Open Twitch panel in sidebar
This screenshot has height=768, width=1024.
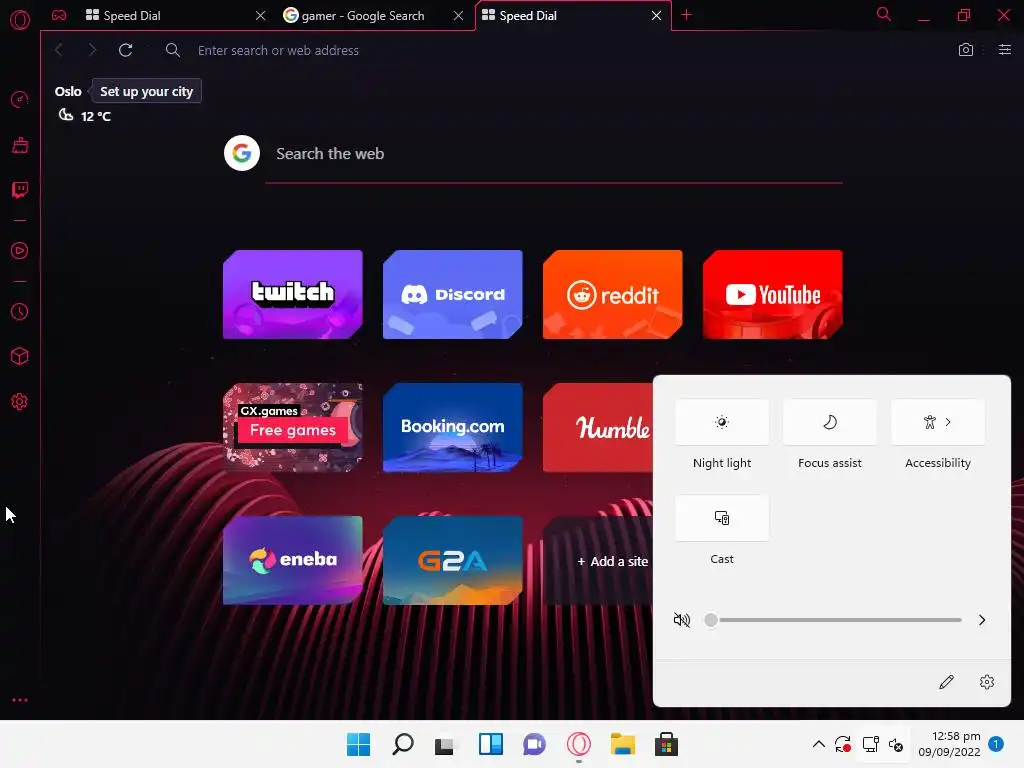coord(20,190)
